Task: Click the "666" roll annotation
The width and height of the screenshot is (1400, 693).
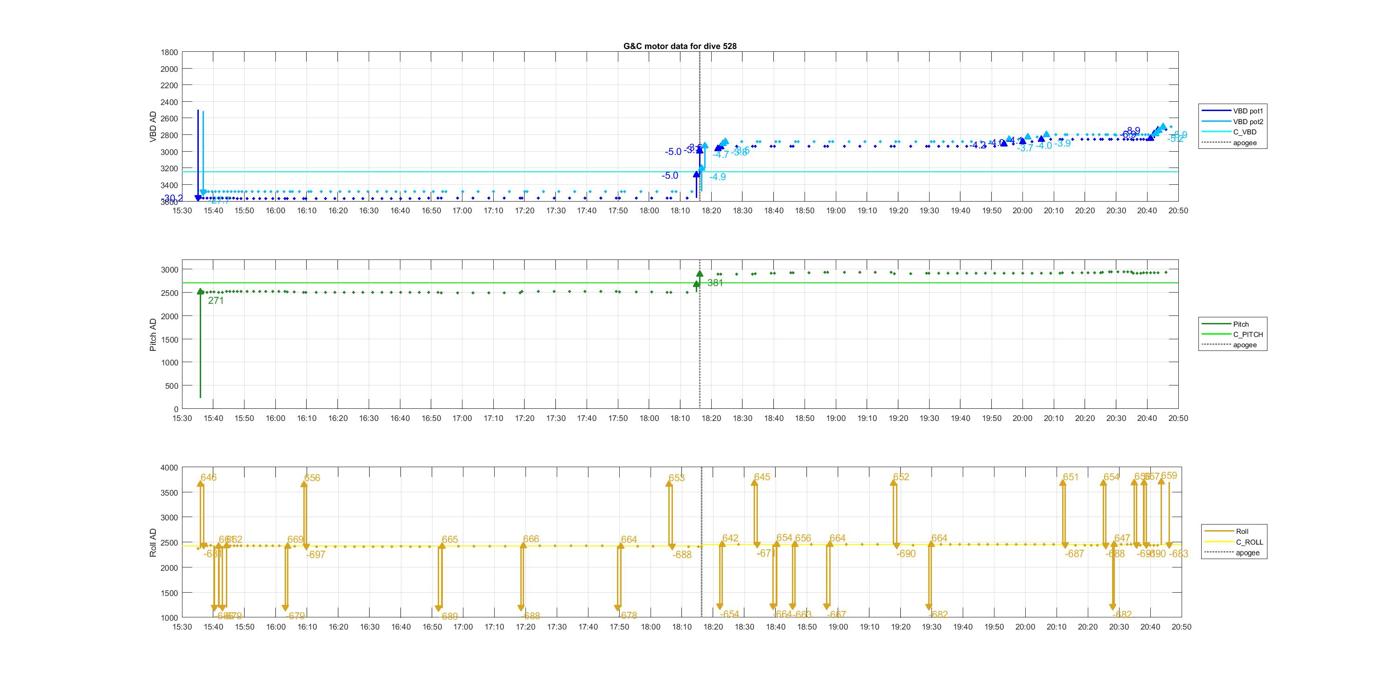Action: click(x=531, y=539)
